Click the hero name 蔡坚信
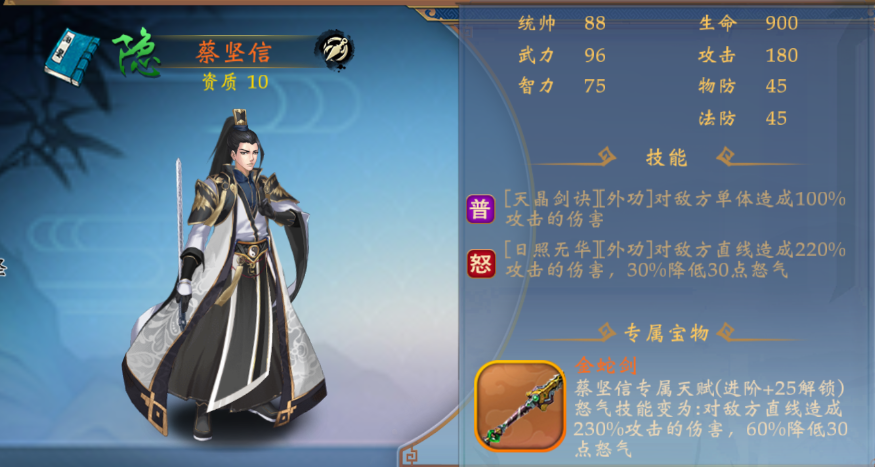The width and height of the screenshot is (875, 467). pyautogui.click(x=234, y=52)
